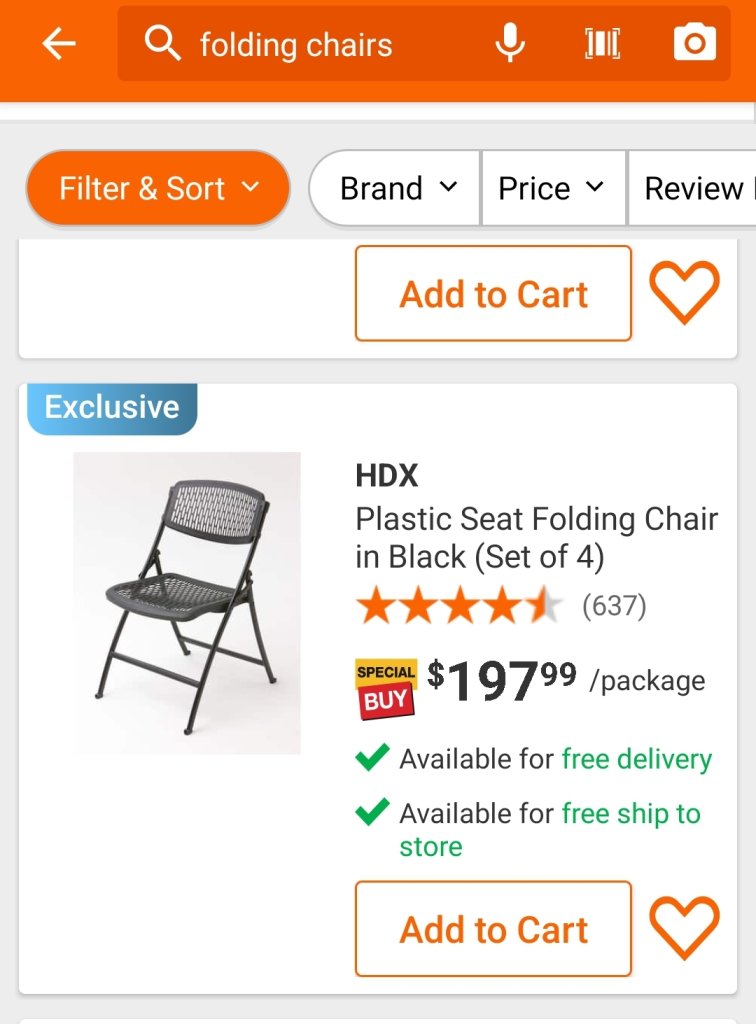View the 637 star ratings

click(500, 606)
